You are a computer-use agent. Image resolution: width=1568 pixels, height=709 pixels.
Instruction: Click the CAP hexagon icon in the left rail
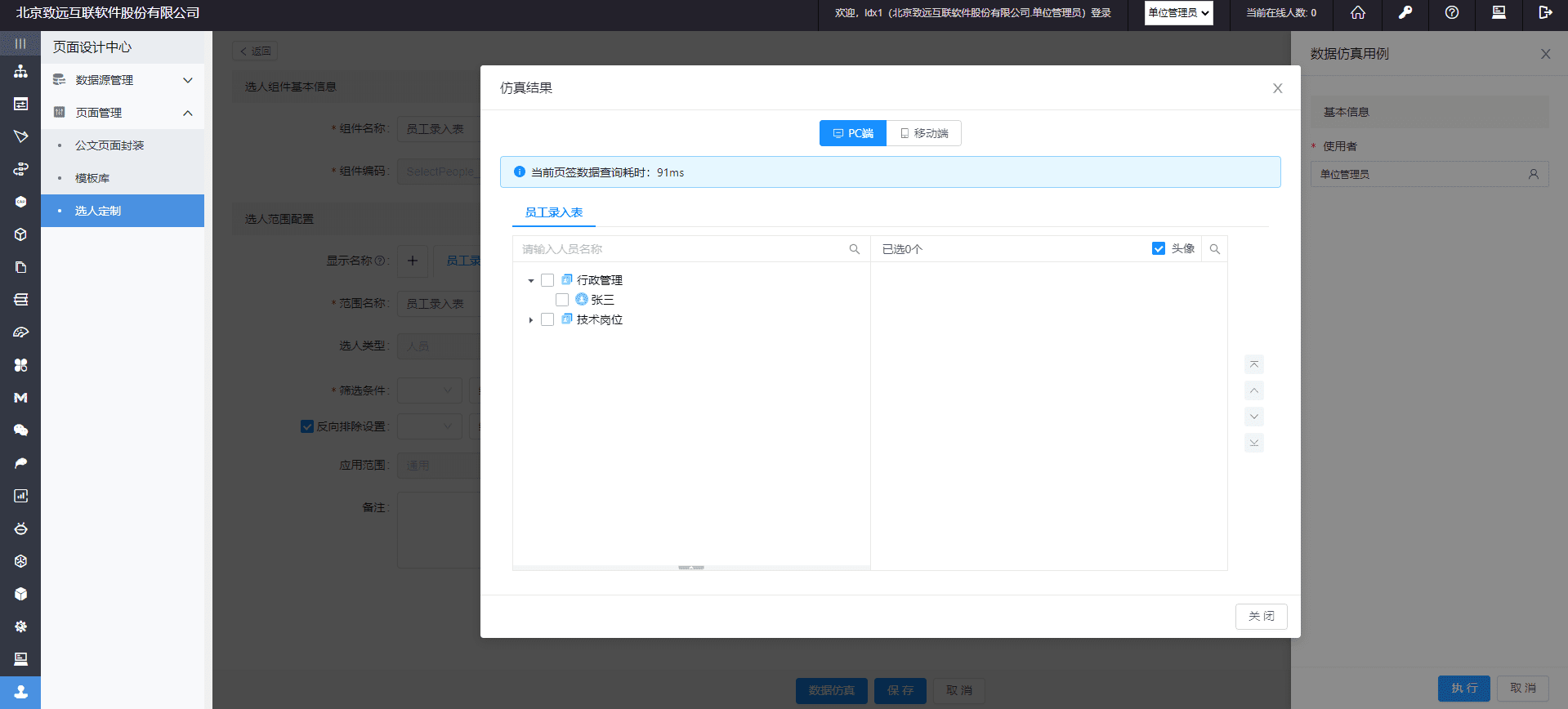click(x=20, y=202)
